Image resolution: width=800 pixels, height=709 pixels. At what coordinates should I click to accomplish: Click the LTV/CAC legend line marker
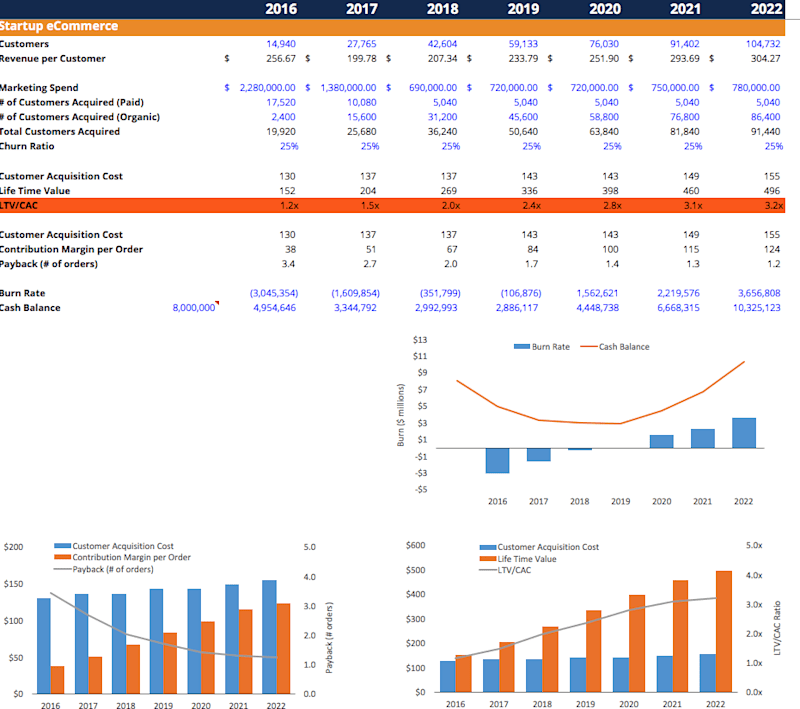pyautogui.click(x=488, y=570)
